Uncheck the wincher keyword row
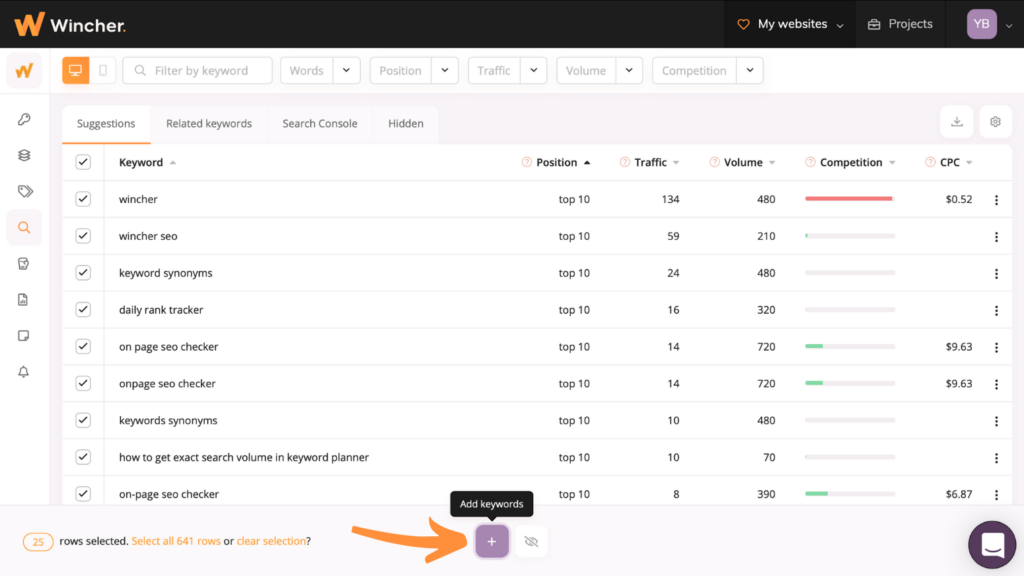The image size is (1024, 576). [83, 199]
